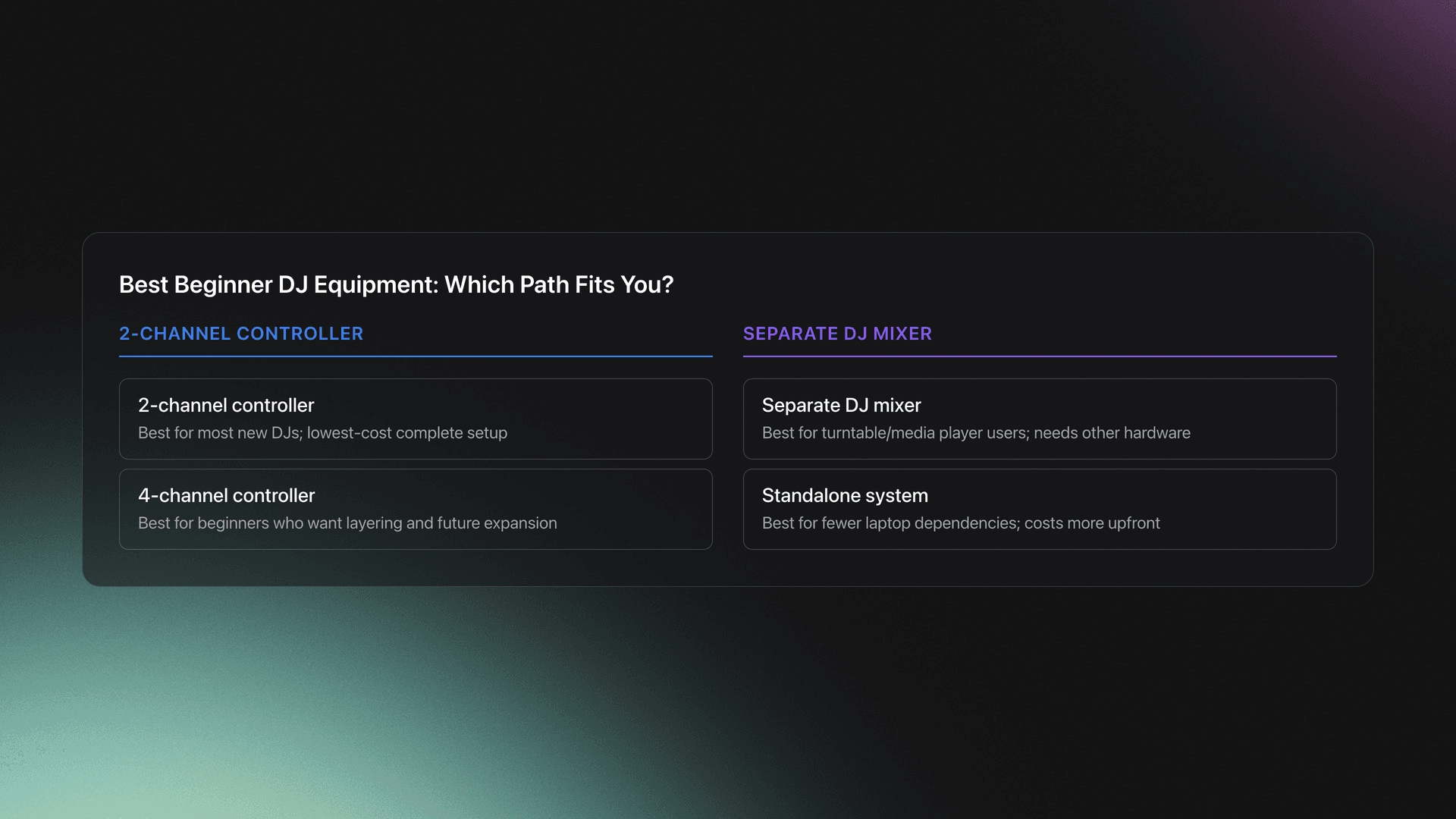Click the 'Standalone system' card title text

coord(845,495)
